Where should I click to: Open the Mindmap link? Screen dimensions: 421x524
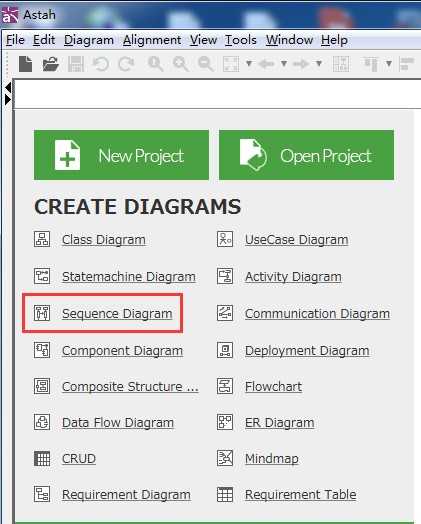pos(272,459)
